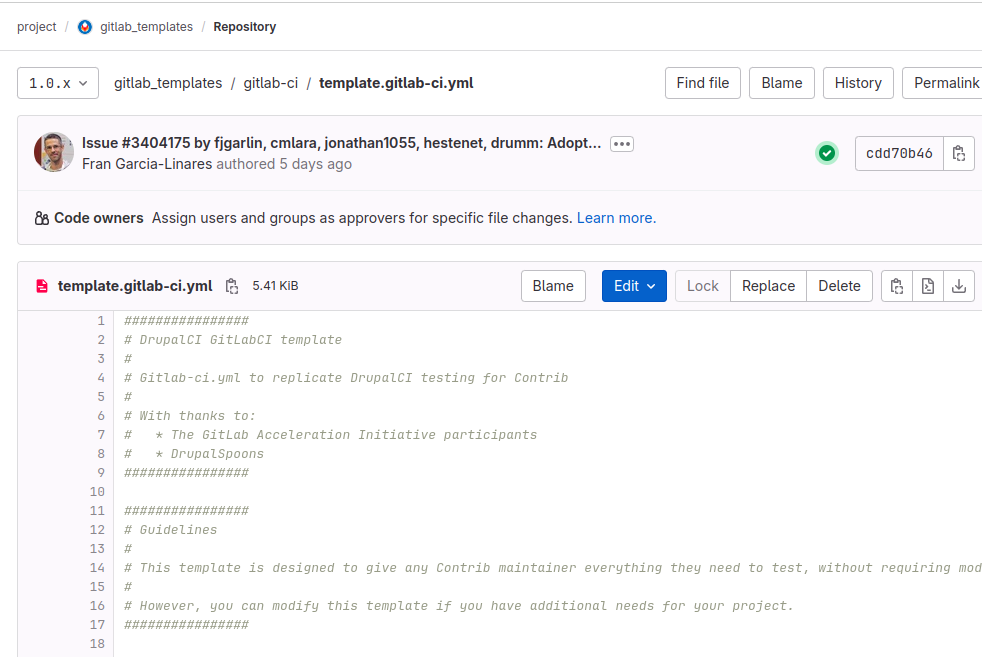Click line number 1 in the gutter
The height and width of the screenshot is (657, 982).
pos(101,321)
